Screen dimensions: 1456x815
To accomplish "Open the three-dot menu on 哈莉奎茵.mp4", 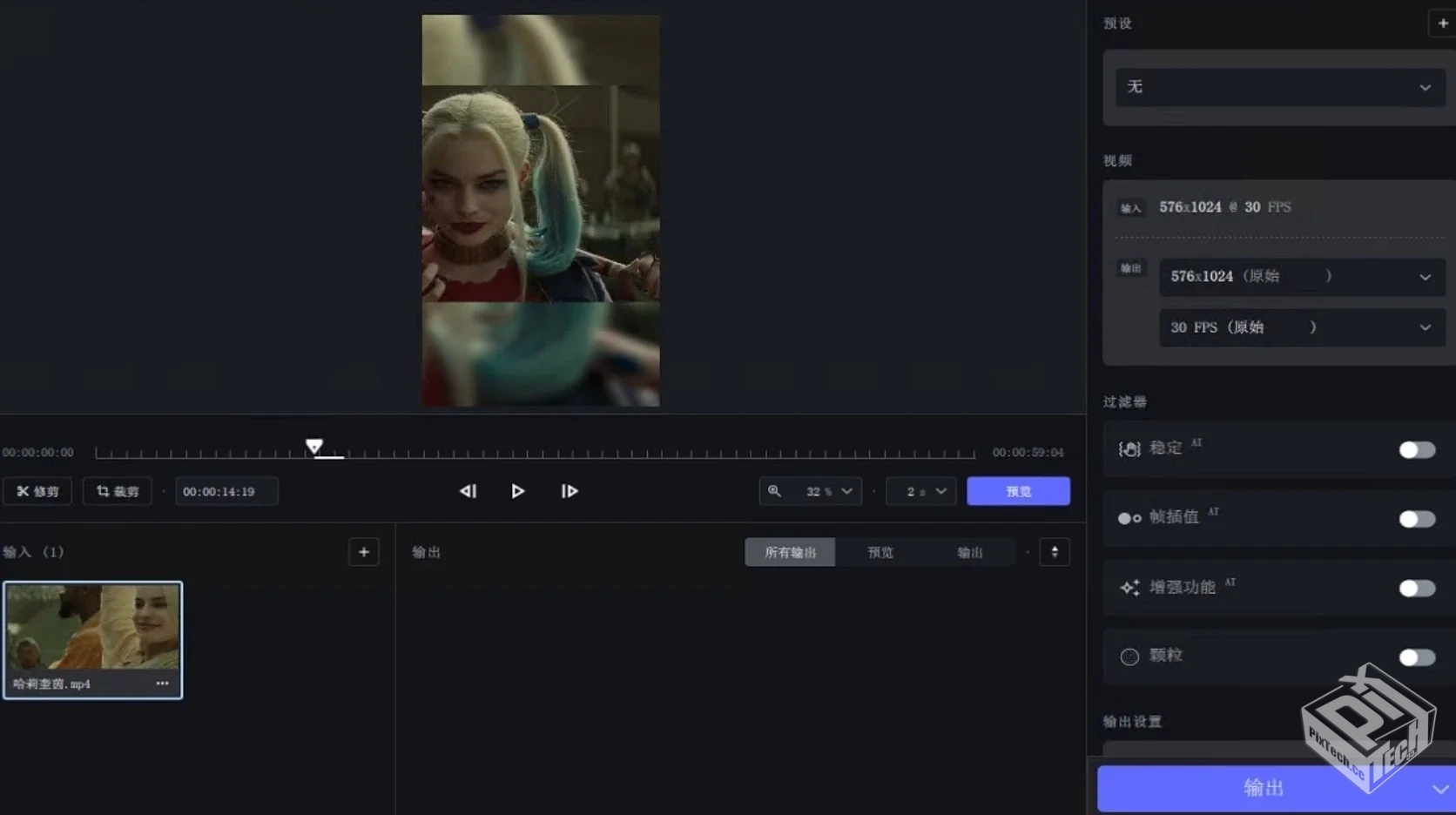I will tap(162, 684).
